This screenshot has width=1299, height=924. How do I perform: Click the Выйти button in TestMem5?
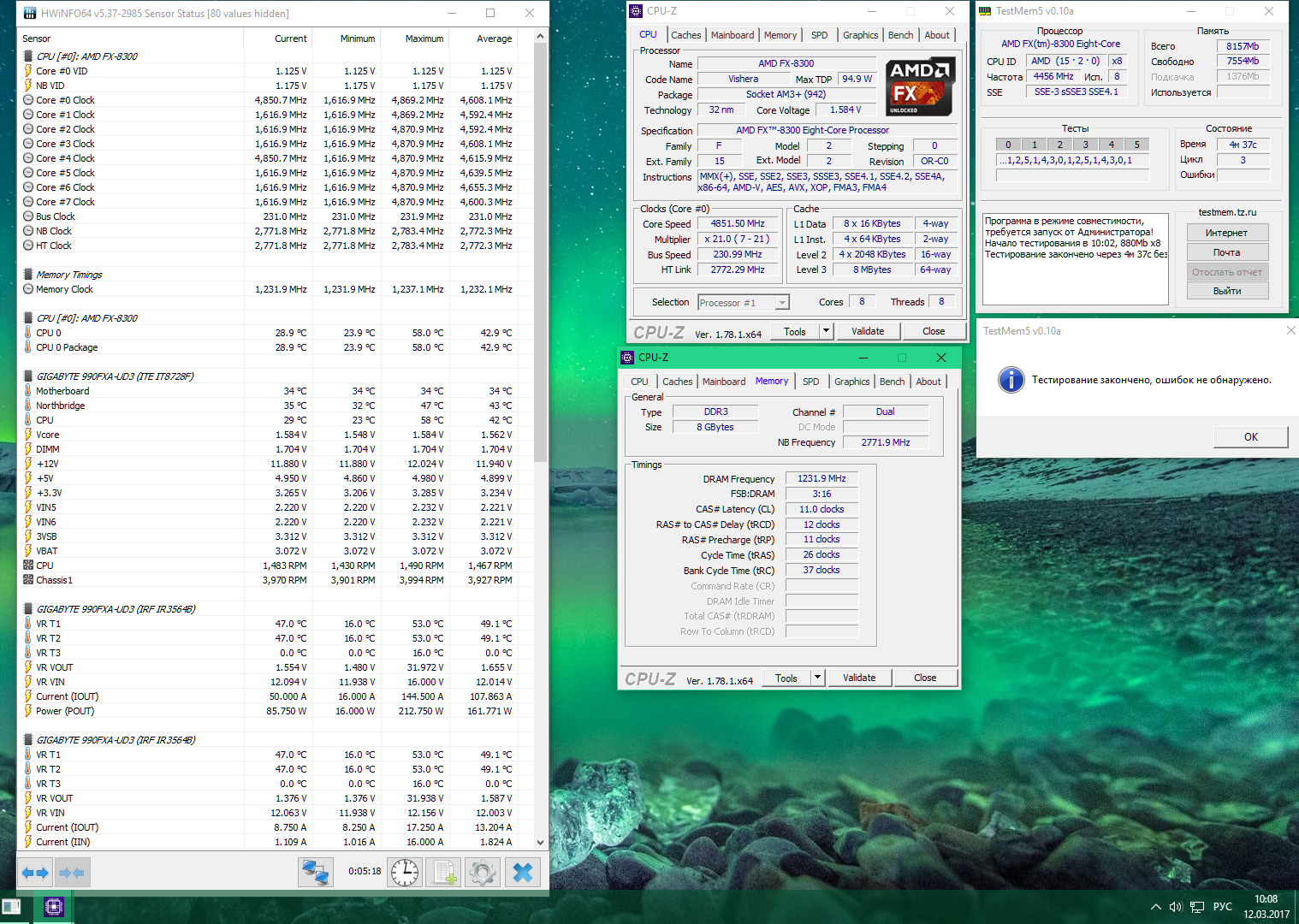click(x=1226, y=291)
